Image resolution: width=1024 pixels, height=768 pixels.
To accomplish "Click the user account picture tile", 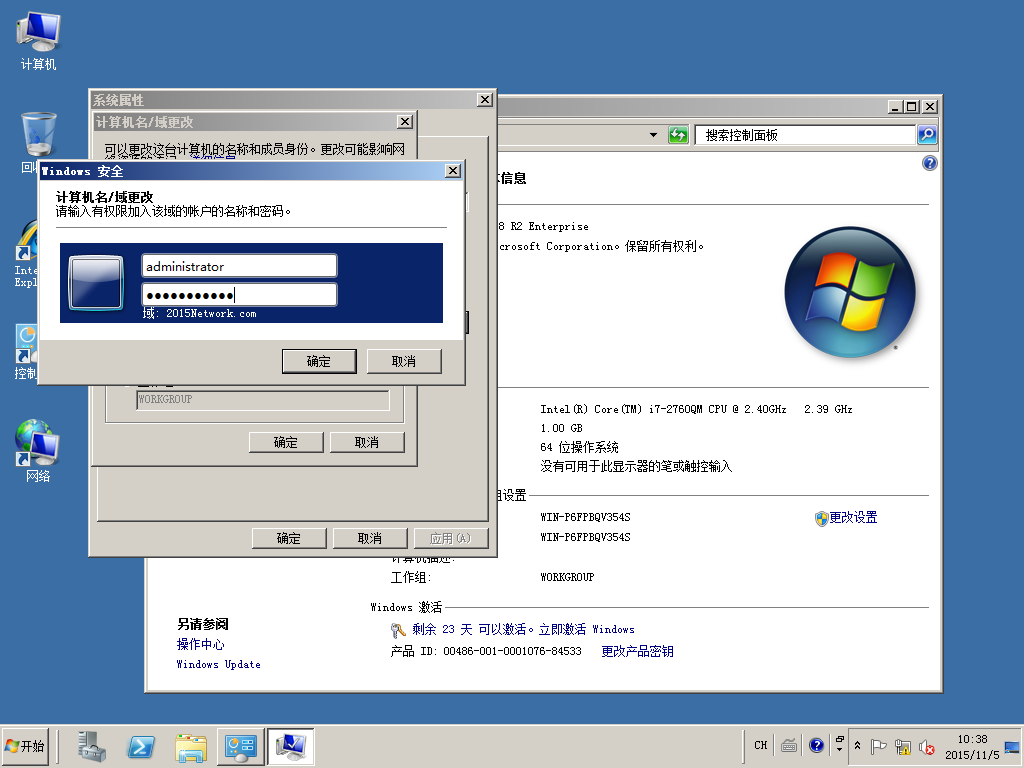I will [97, 282].
